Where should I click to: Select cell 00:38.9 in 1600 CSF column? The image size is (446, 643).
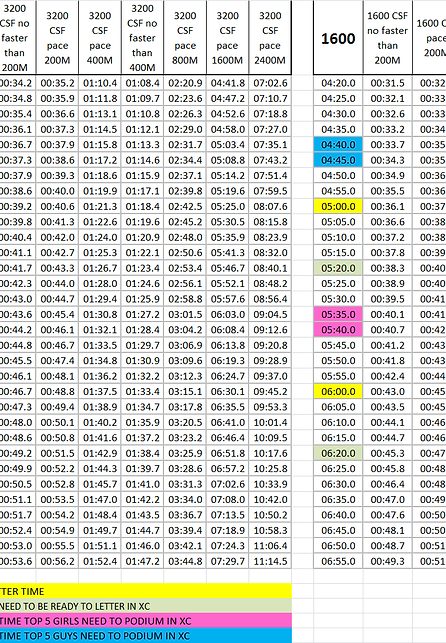(x=387, y=283)
